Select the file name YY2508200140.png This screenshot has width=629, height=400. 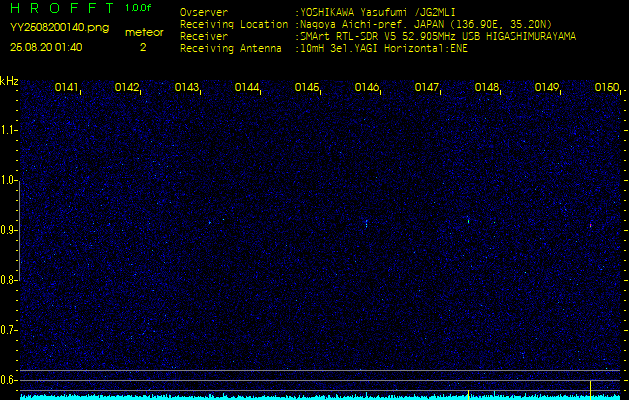click(x=59, y=28)
